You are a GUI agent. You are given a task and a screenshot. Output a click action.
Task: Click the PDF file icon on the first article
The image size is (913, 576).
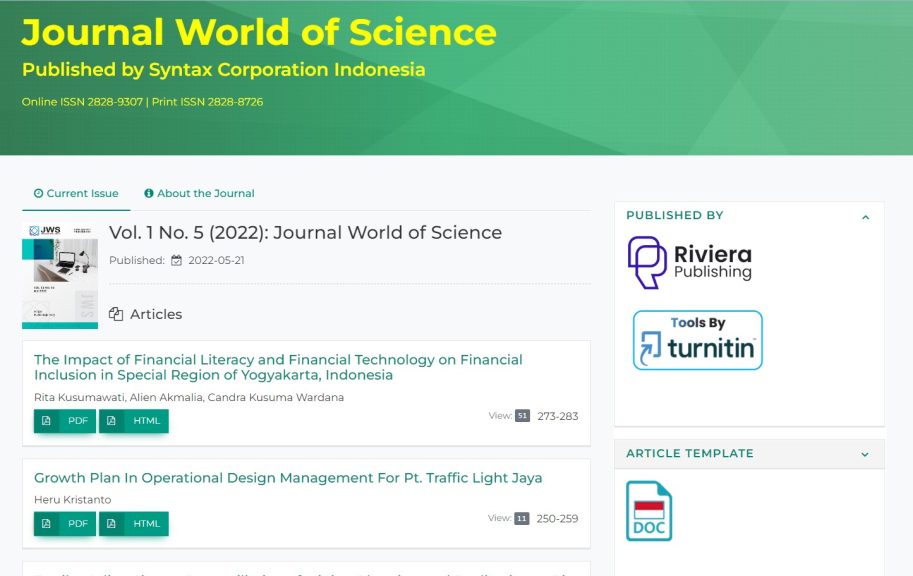(48, 421)
